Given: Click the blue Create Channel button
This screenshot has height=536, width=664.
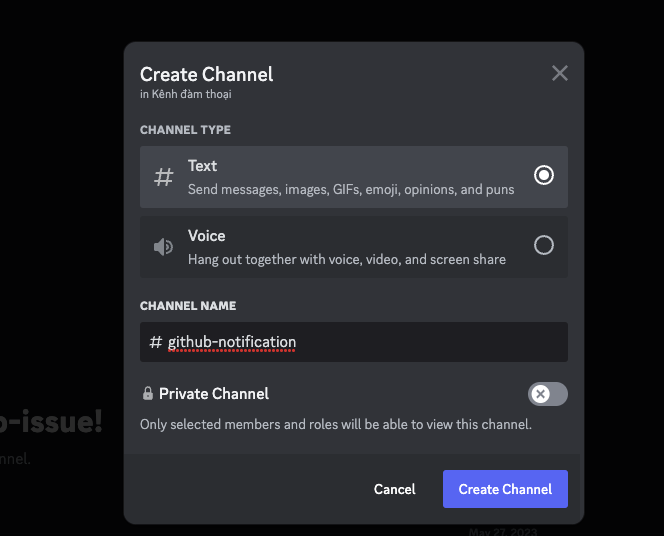Looking at the screenshot, I should [505, 489].
